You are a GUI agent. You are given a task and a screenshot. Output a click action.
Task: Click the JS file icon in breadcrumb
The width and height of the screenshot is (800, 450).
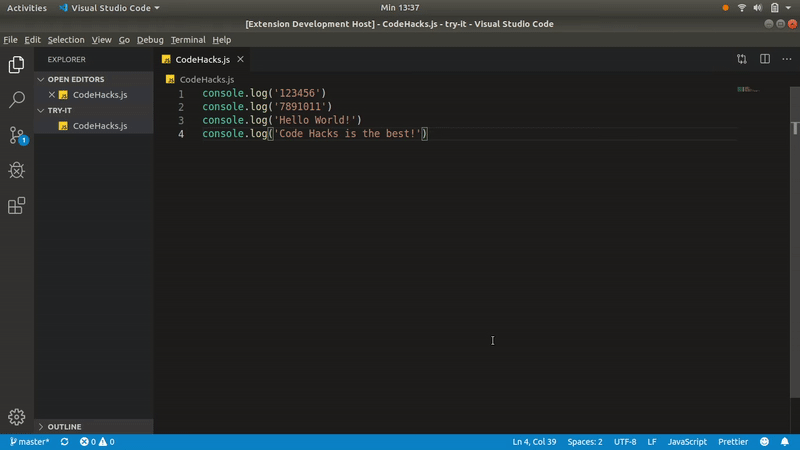pos(170,80)
